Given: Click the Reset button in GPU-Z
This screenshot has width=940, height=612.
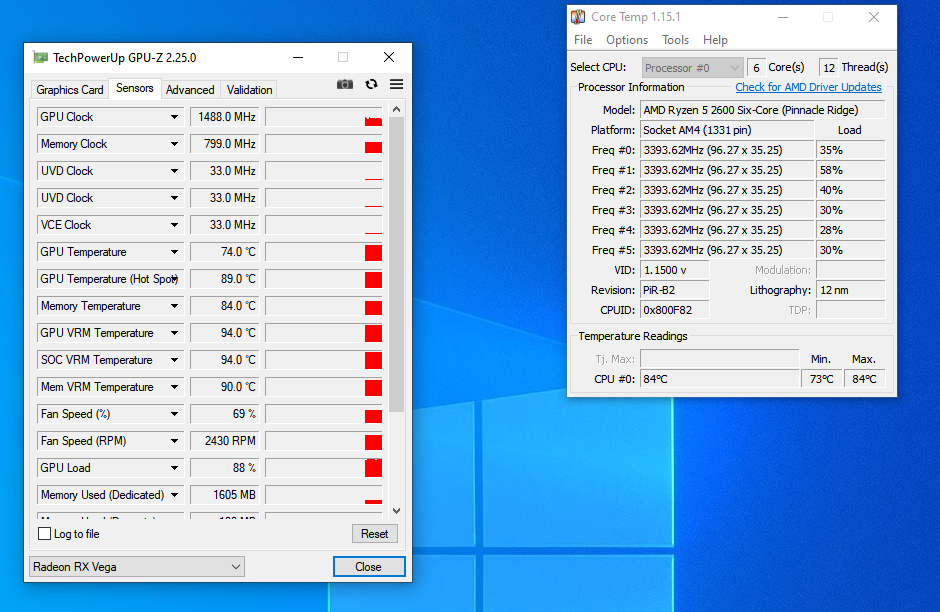Looking at the screenshot, I should pyautogui.click(x=375, y=533).
